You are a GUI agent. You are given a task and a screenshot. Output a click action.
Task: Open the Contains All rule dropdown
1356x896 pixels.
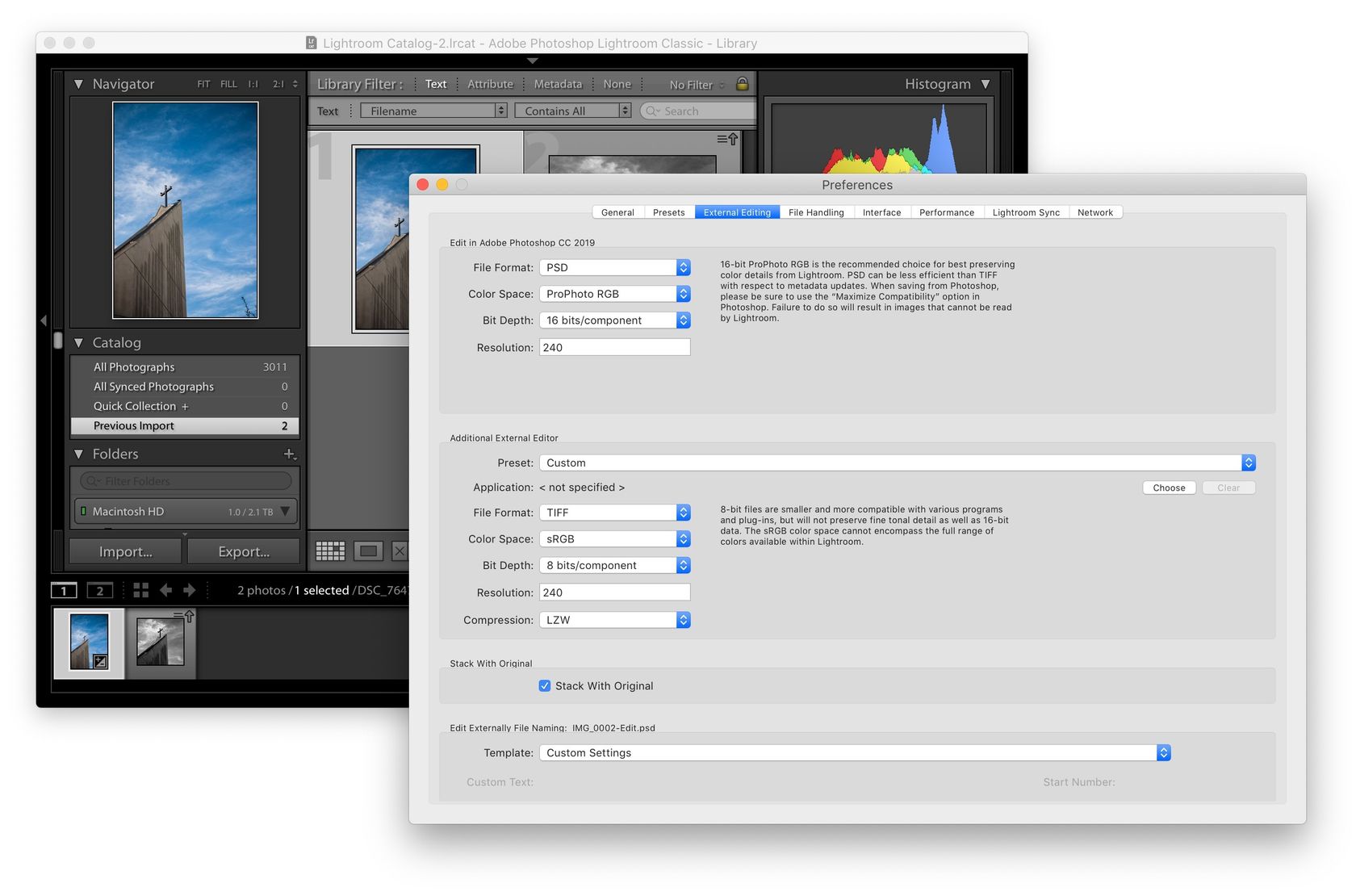pos(573,111)
